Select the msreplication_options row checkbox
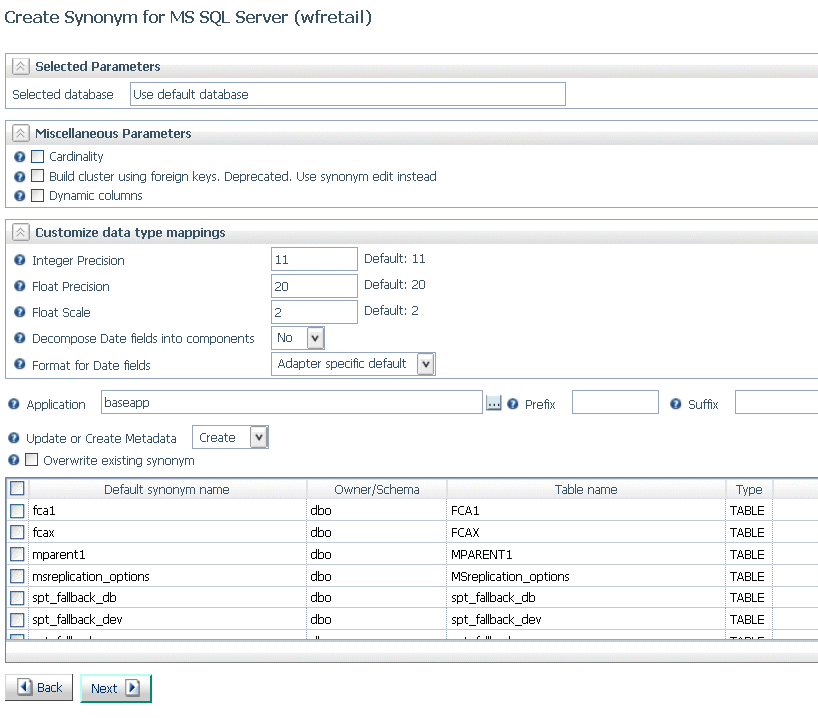818x718 pixels. 17,576
